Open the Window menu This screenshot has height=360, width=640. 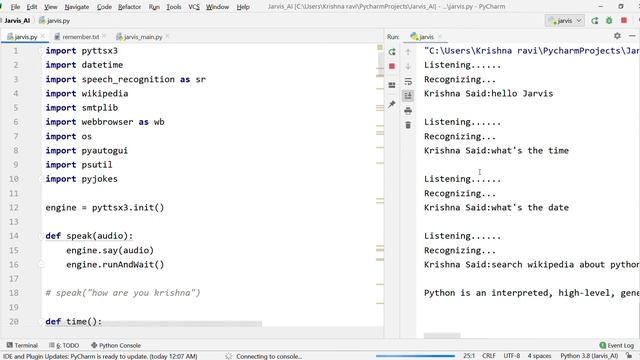click(217, 7)
